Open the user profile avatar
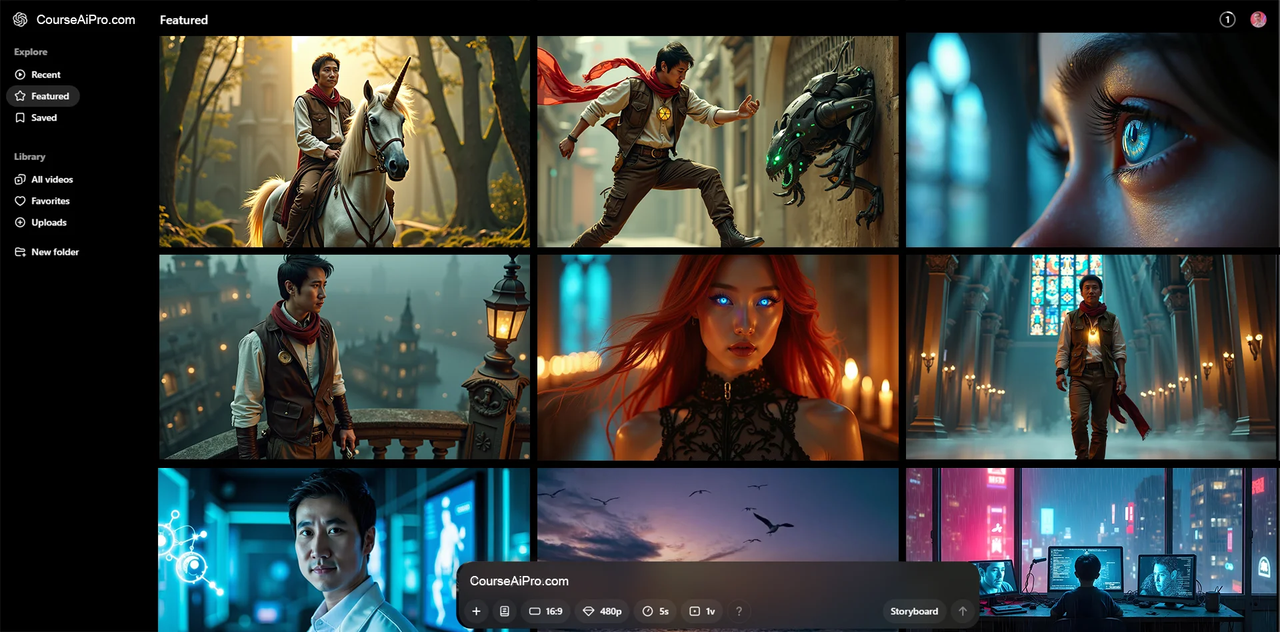 tap(1258, 19)
